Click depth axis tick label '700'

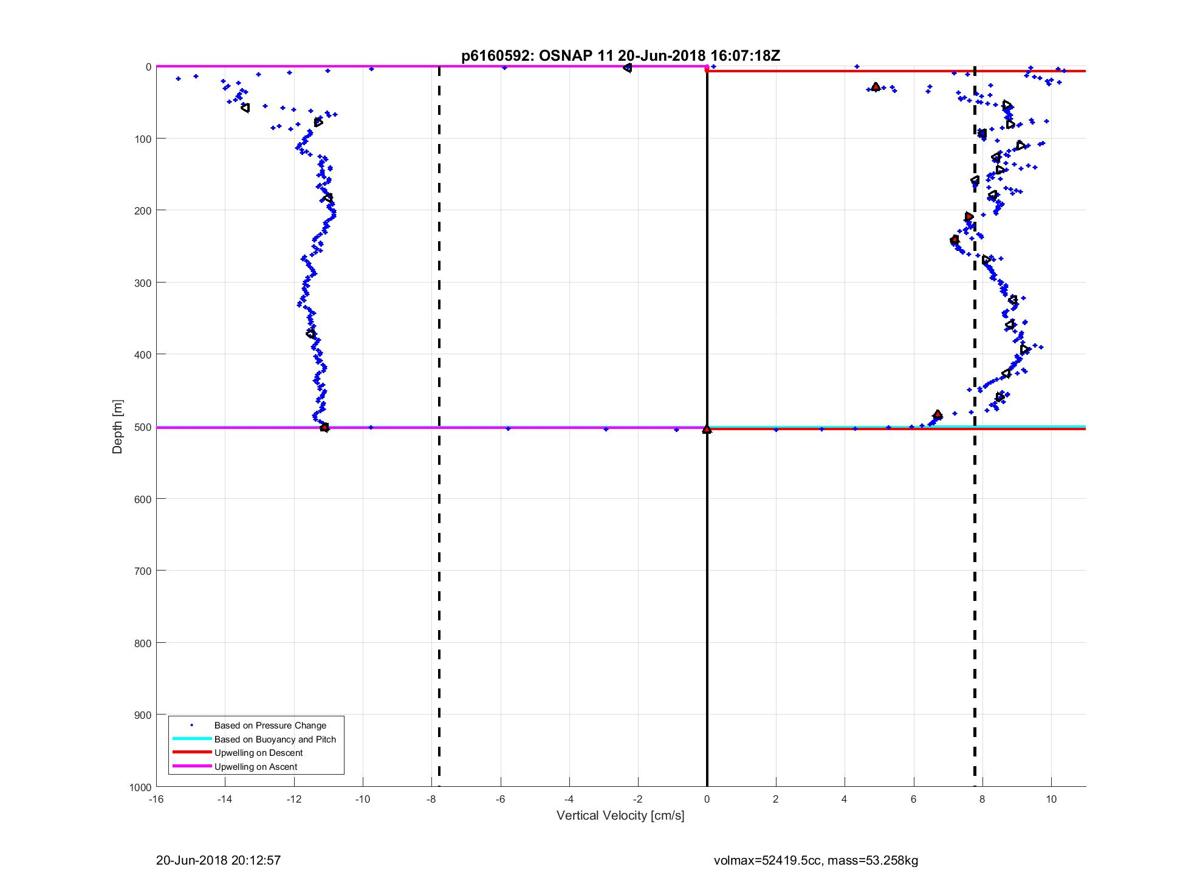click(x=141, y=571)
